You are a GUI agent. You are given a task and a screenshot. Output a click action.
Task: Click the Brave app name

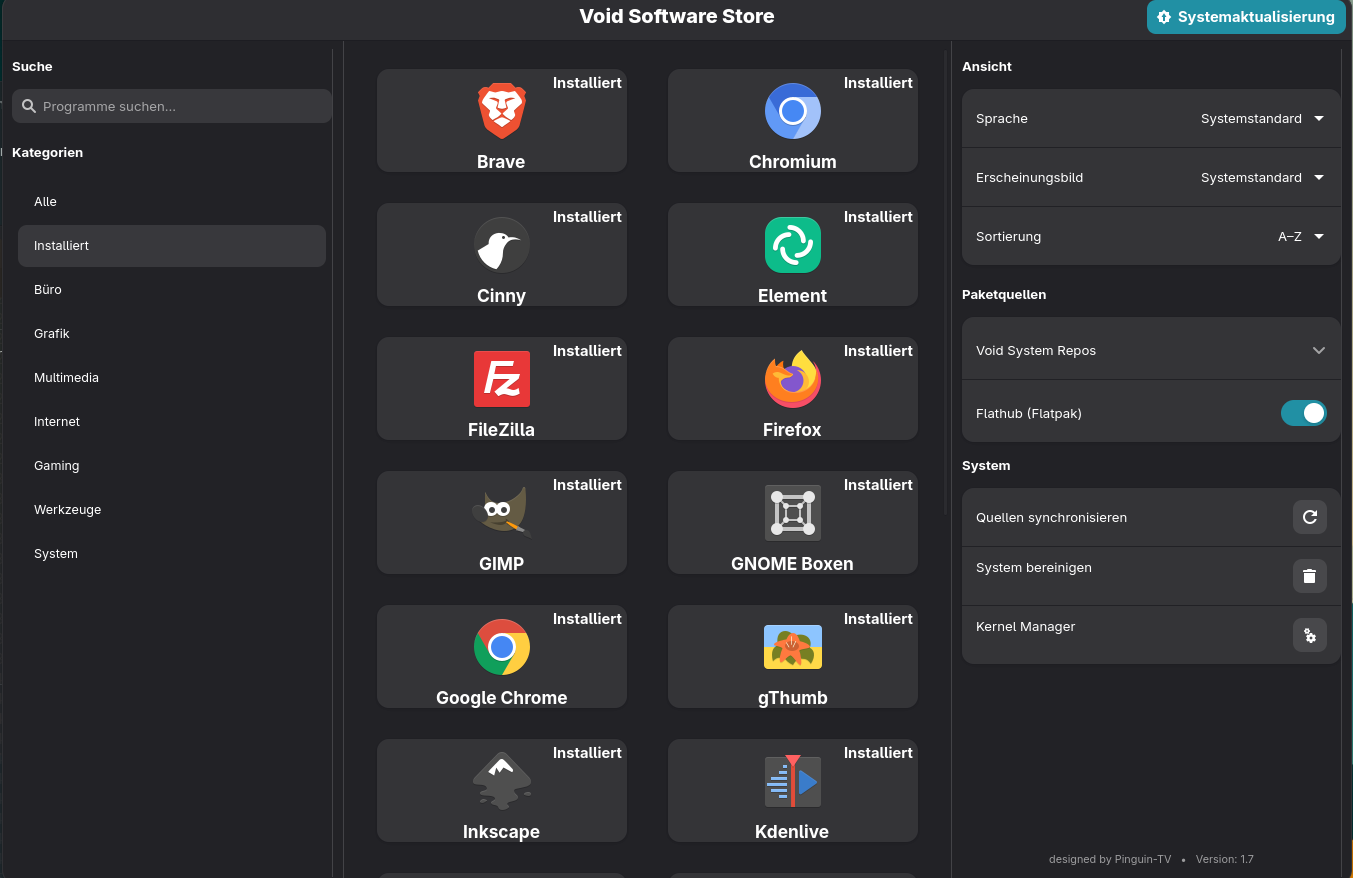tap(501, 162)
